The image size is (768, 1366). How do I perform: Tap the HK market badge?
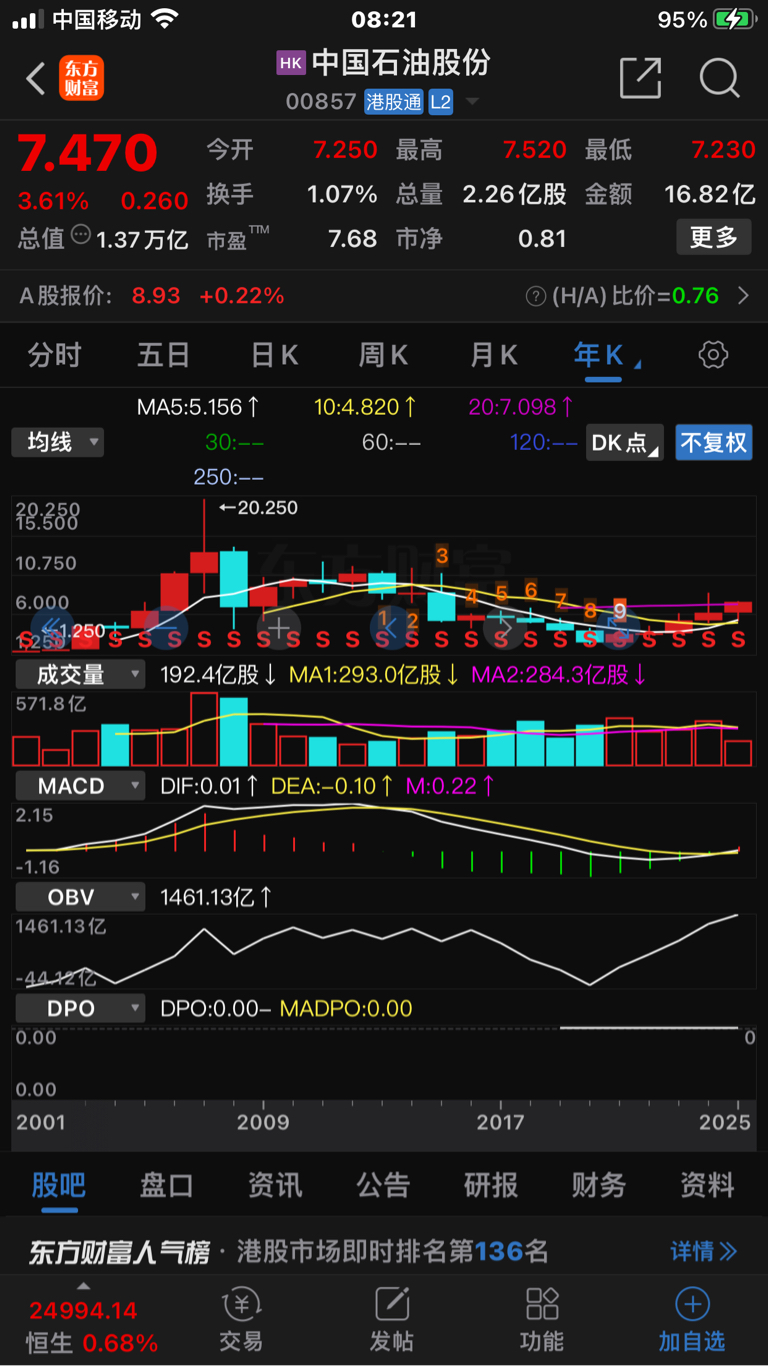[x=290, y=63]
